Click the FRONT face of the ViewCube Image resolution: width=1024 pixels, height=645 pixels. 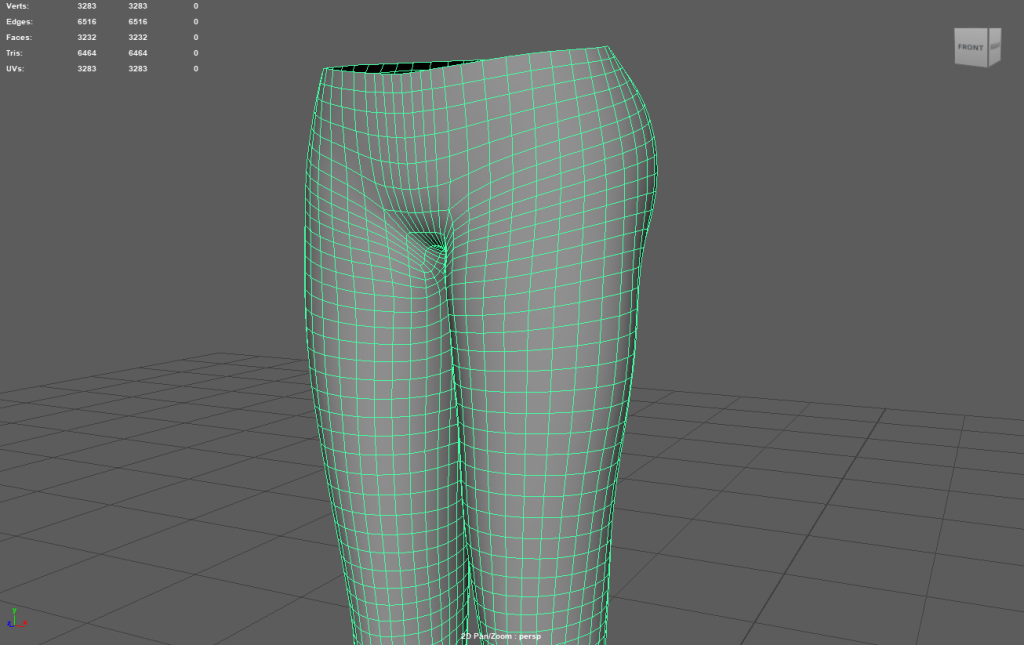tap(970, 48)
